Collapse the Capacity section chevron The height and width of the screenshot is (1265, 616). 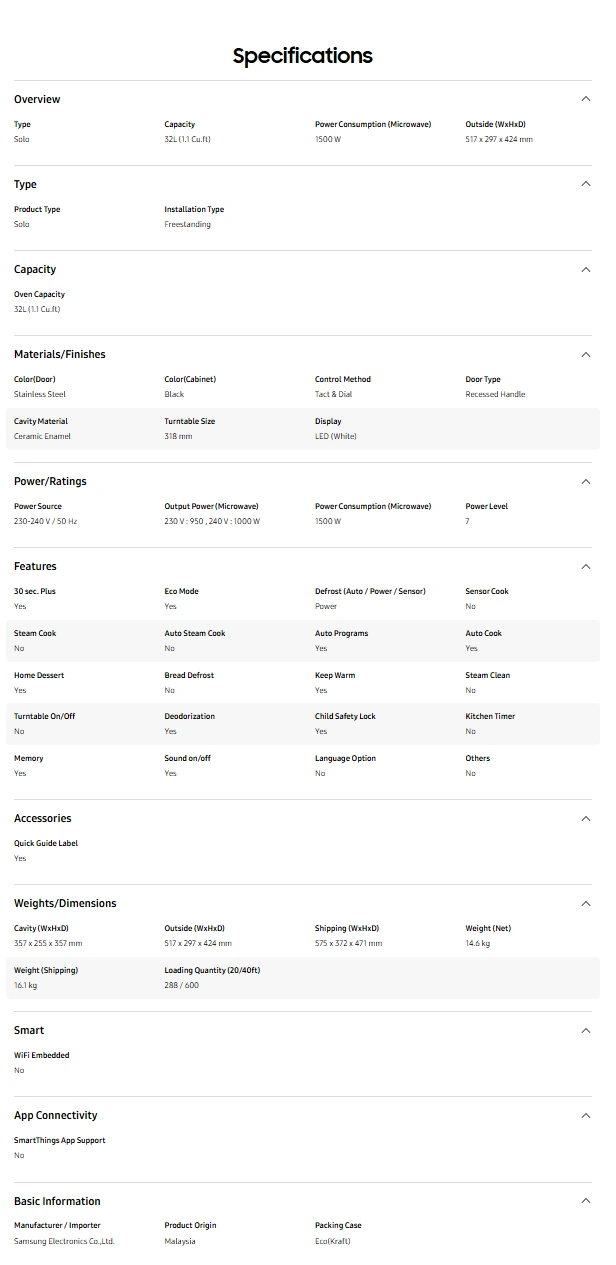586,269
